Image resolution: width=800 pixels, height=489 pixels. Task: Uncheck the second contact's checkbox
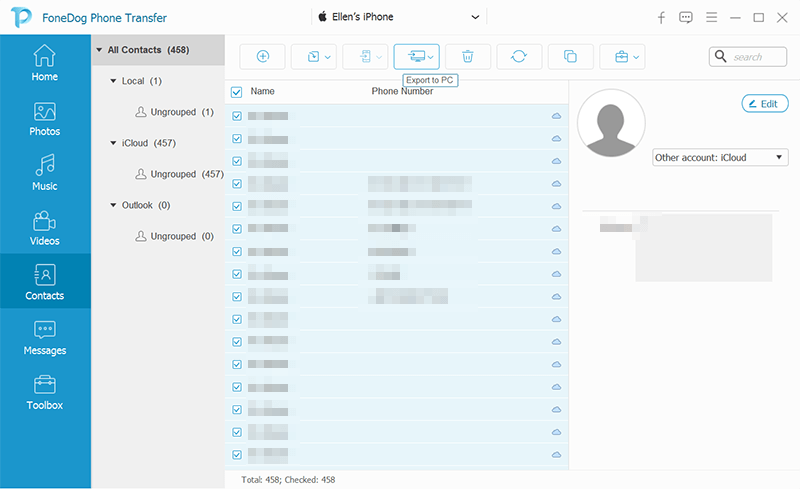point(237,139)
